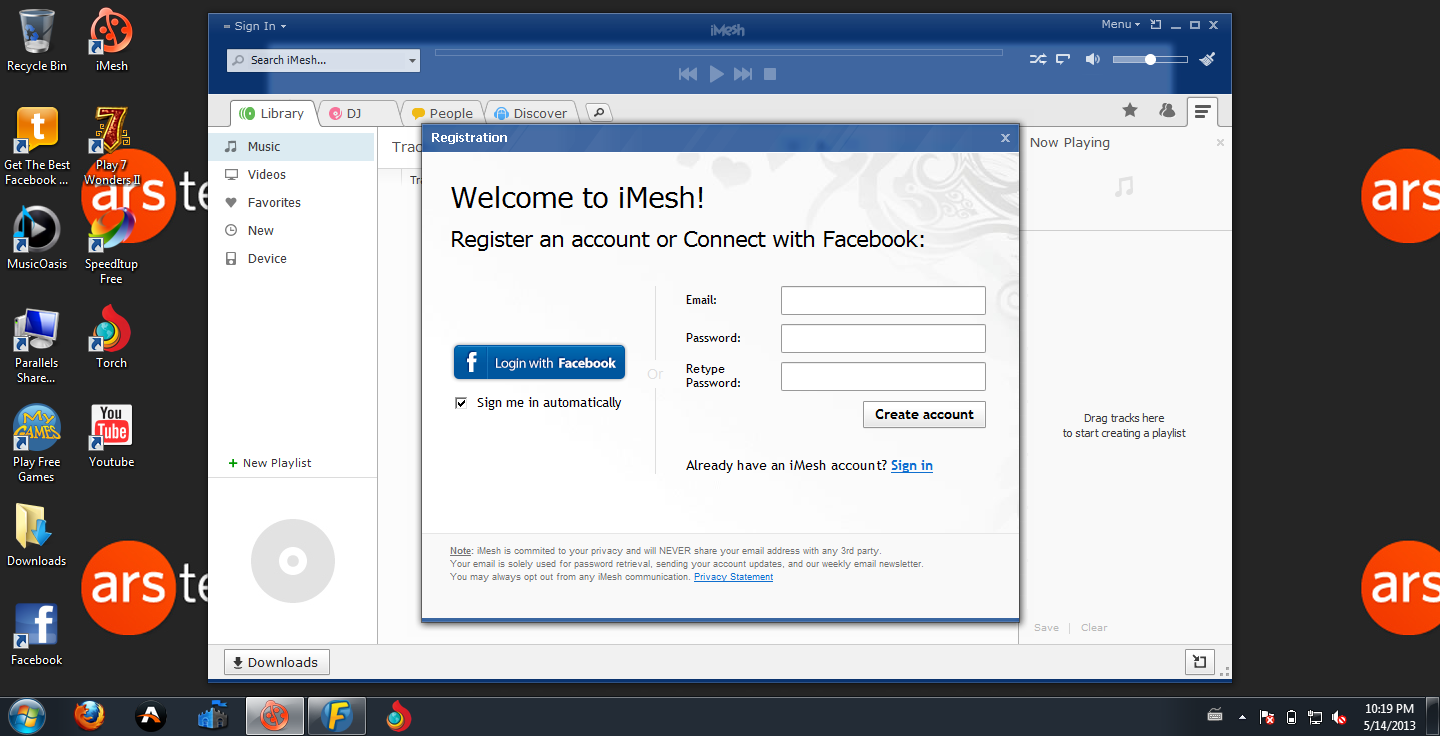Adjust the volume slider

[1150, 60]
